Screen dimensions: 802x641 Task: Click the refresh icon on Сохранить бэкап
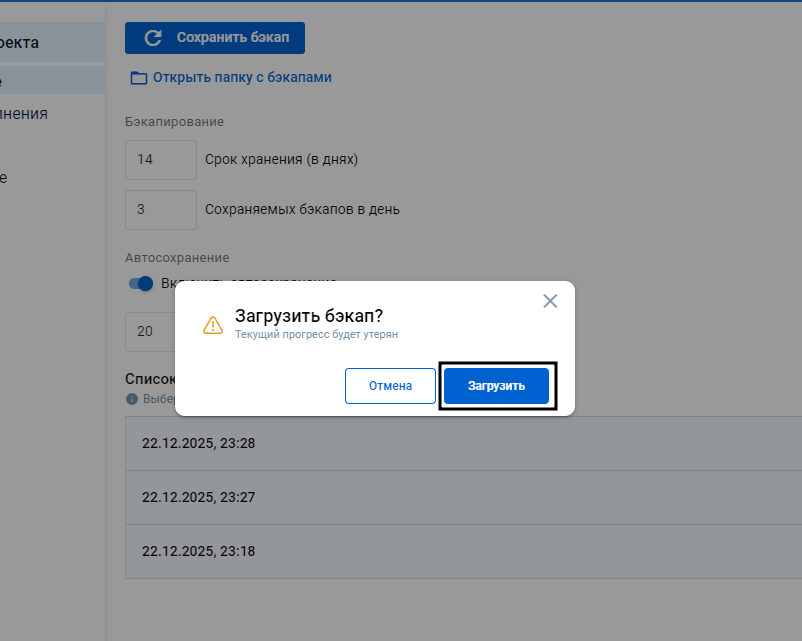tap(153, 38)
